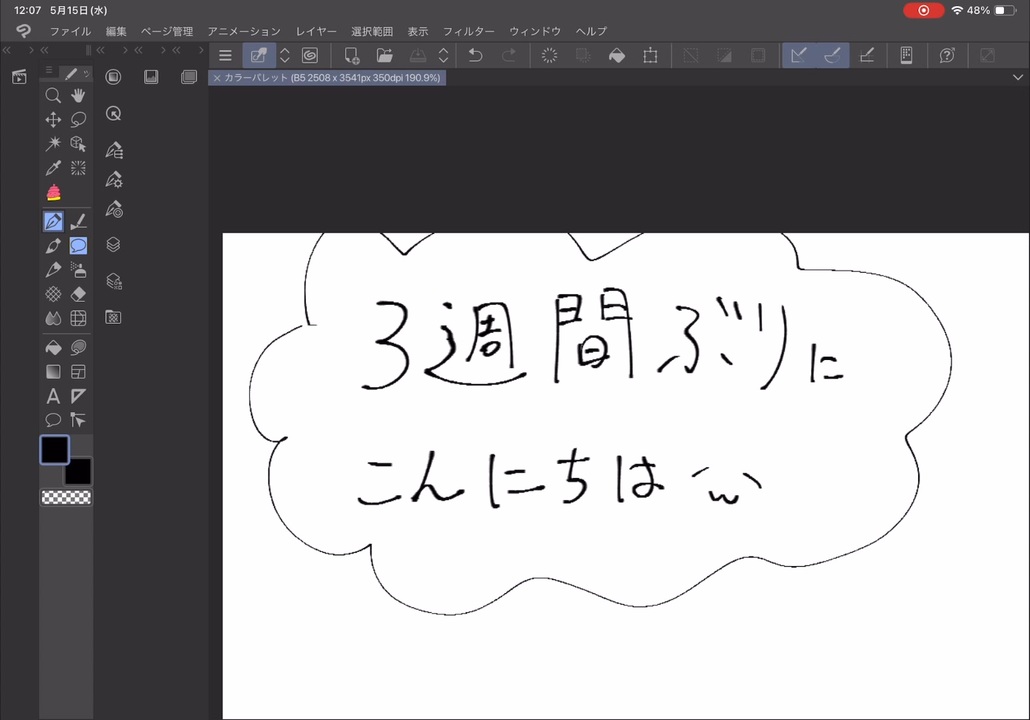Select the Gradient tool
Image resolution: width=1030 pixels, height=720 pixels.
tap(53, 372)
